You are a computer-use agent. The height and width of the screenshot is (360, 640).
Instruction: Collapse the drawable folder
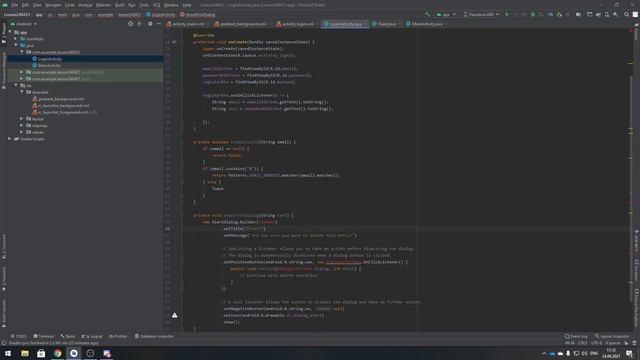coord(22,92)
